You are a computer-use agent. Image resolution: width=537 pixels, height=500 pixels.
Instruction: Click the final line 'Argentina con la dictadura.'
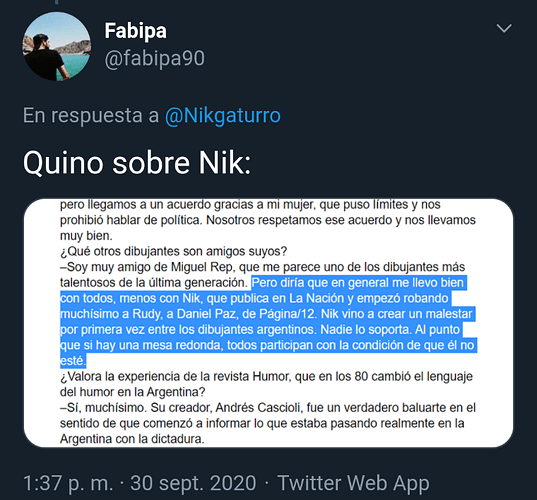click(x=132, y=439)
